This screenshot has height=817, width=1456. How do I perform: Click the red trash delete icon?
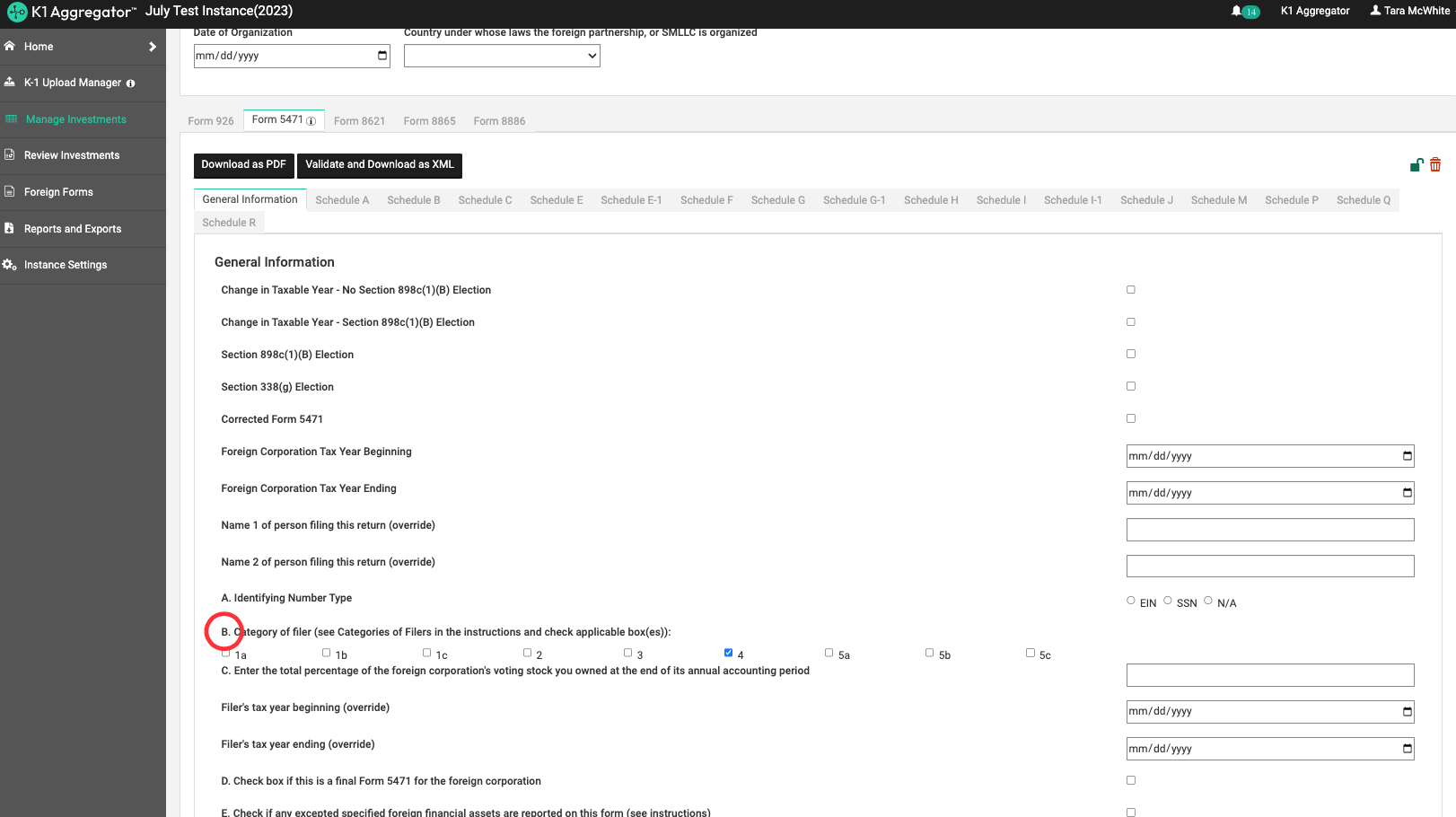click(x=1435, y=165)
